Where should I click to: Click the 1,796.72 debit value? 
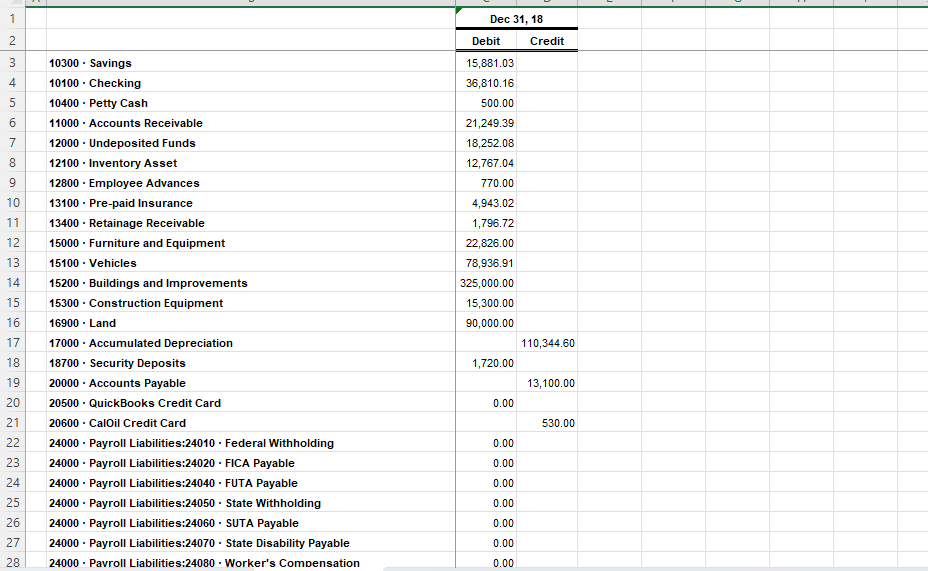[492, 223]
